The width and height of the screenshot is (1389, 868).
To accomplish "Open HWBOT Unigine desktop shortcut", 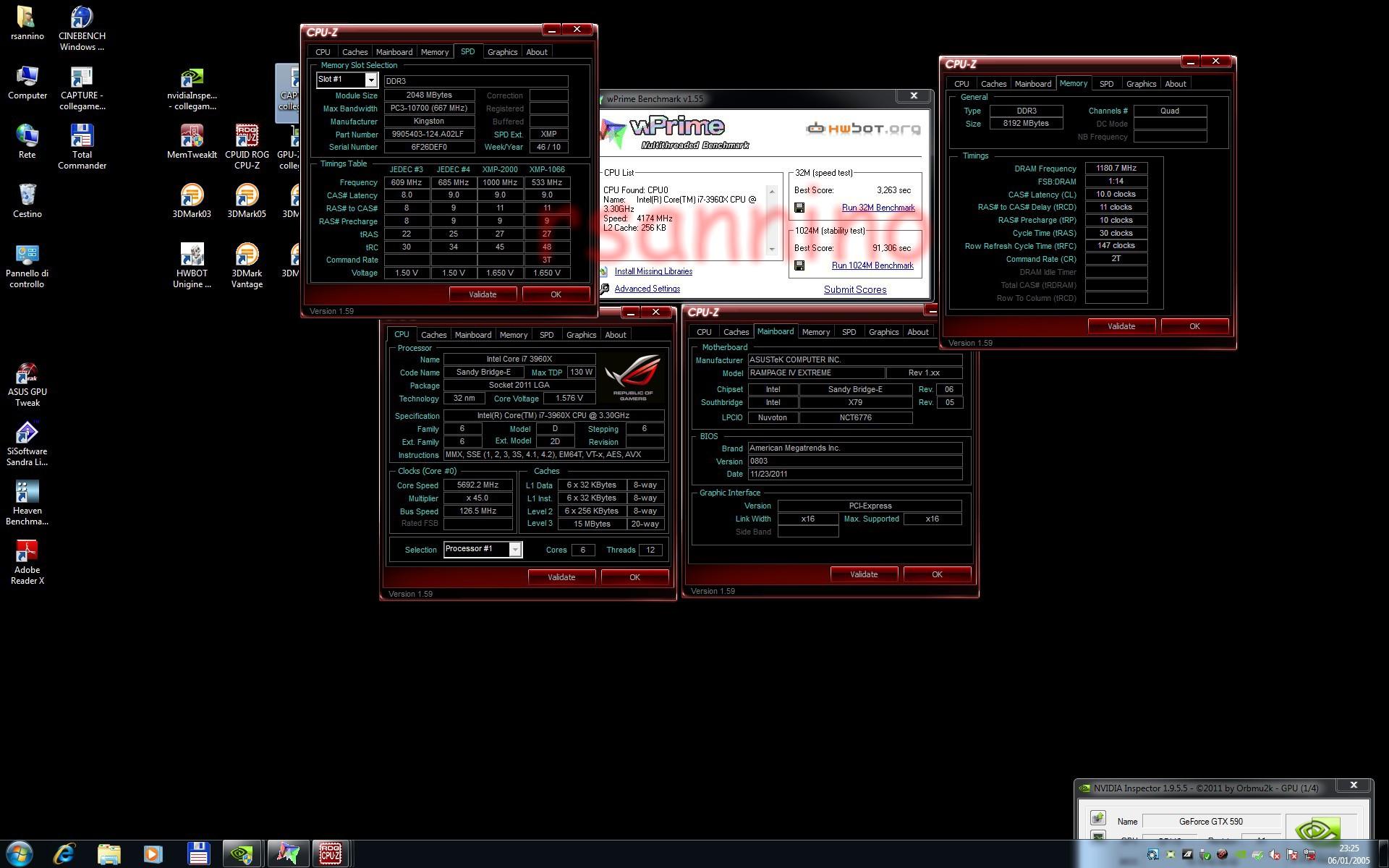I will pyautogui.click(x=192, y=266).
